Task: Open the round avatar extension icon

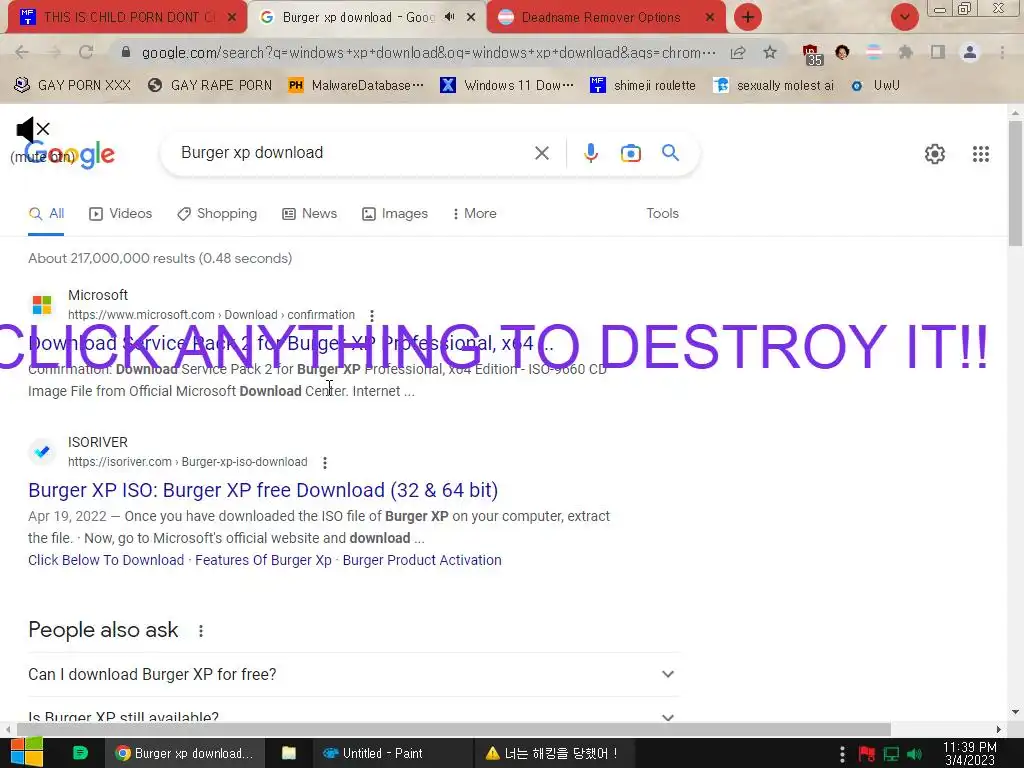Action: tap(842, 52)
